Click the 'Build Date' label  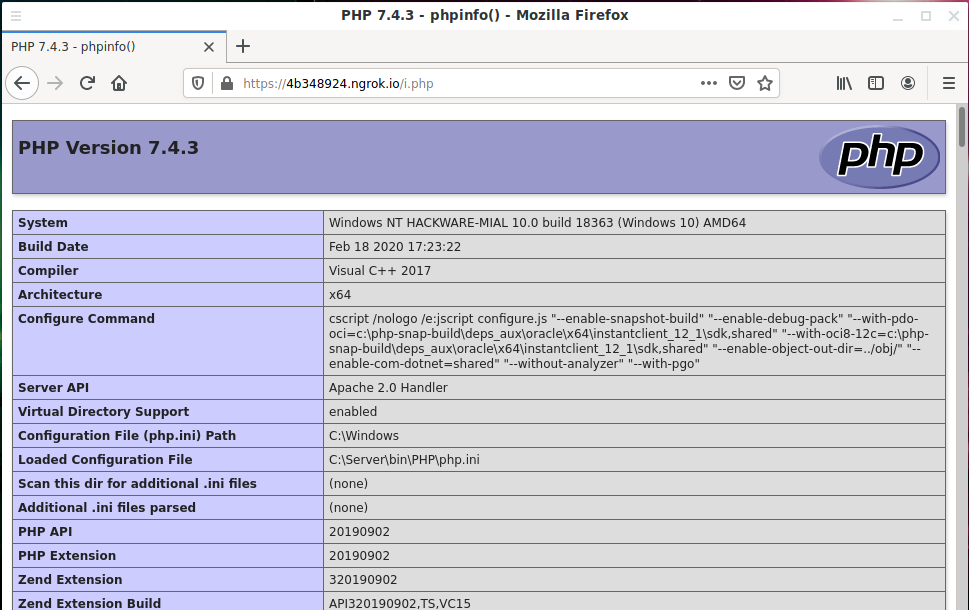pyautogui.click(x=53, y=247)
